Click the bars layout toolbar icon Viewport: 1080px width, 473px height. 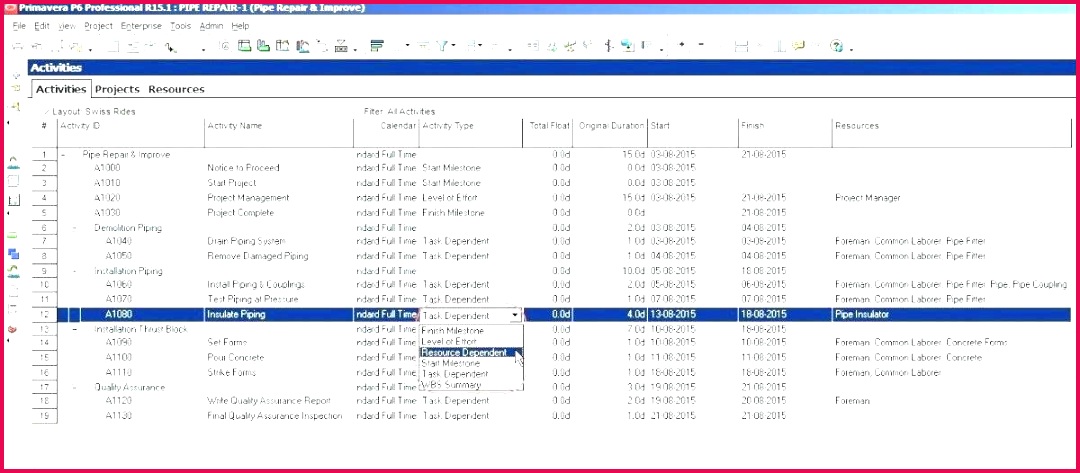pyautogui.click(x=376, y=47)
